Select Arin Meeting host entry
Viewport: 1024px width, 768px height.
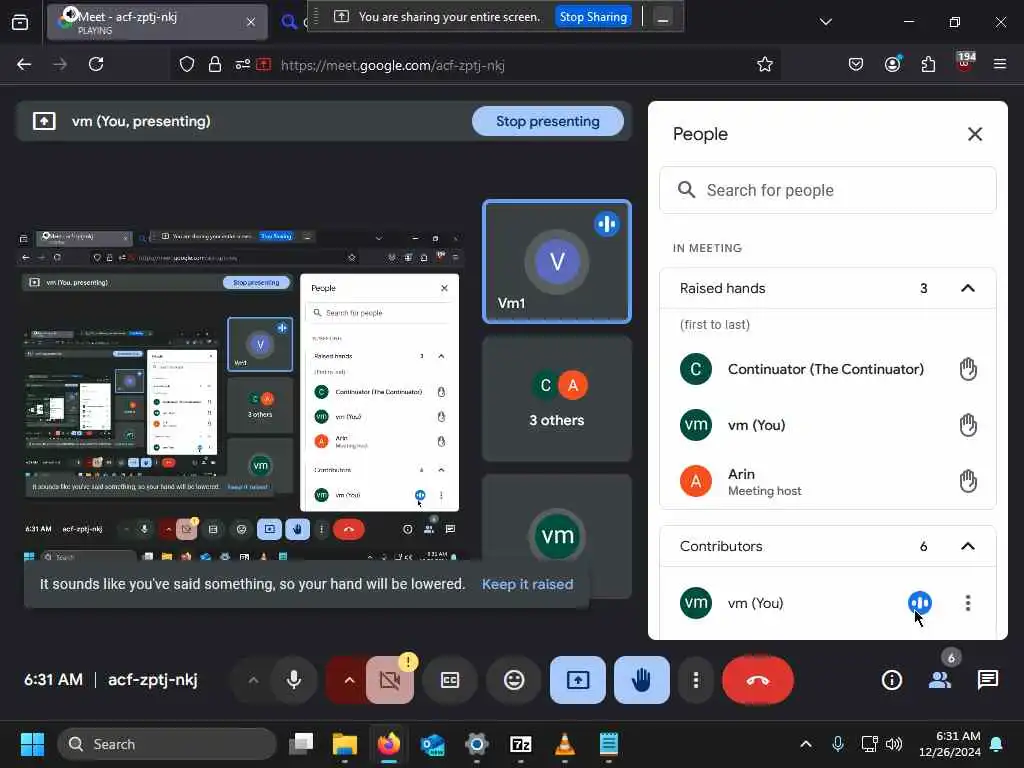pyautogui.click(x=827, y=481)
